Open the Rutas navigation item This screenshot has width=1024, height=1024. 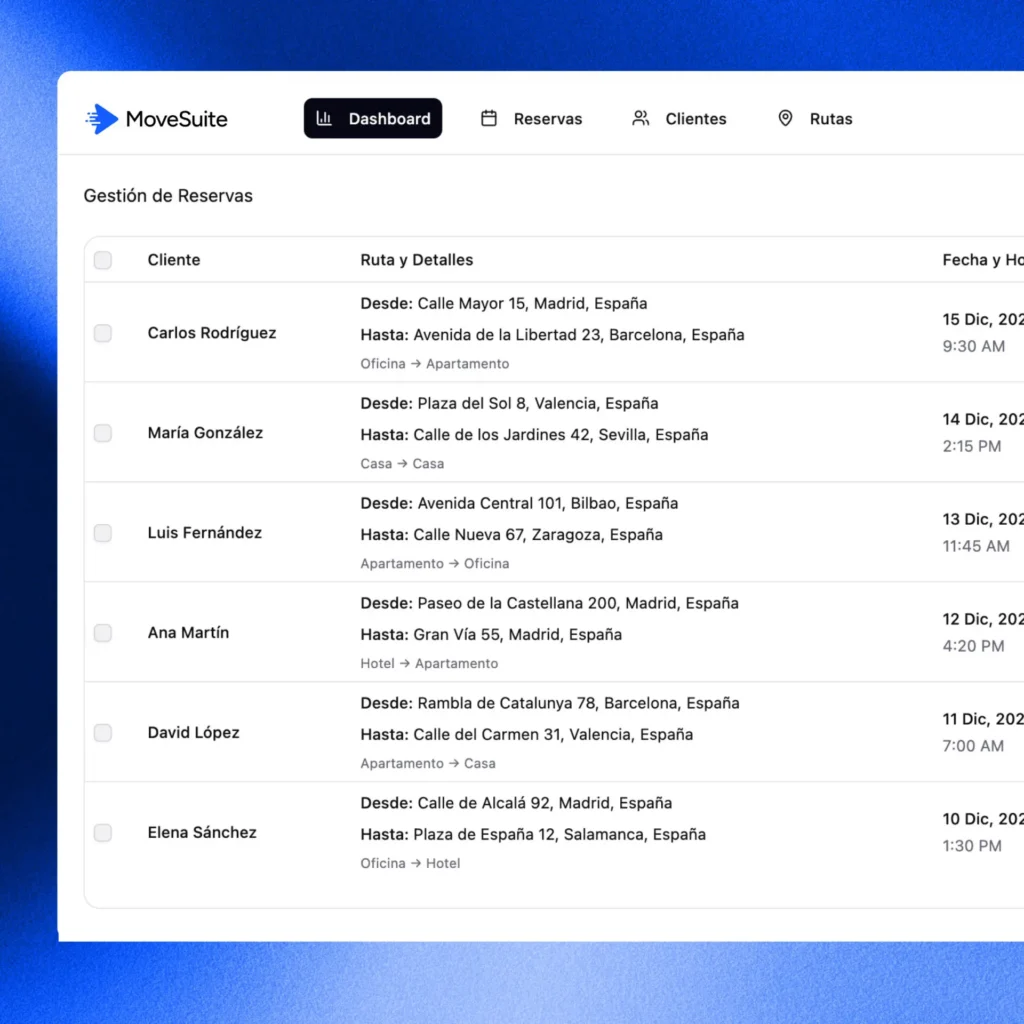click(830, 119)
